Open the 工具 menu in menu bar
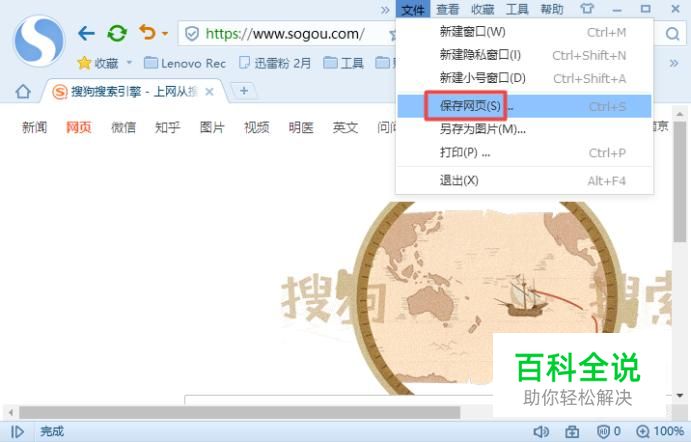 pyautogui.click(x=517, y=9)
